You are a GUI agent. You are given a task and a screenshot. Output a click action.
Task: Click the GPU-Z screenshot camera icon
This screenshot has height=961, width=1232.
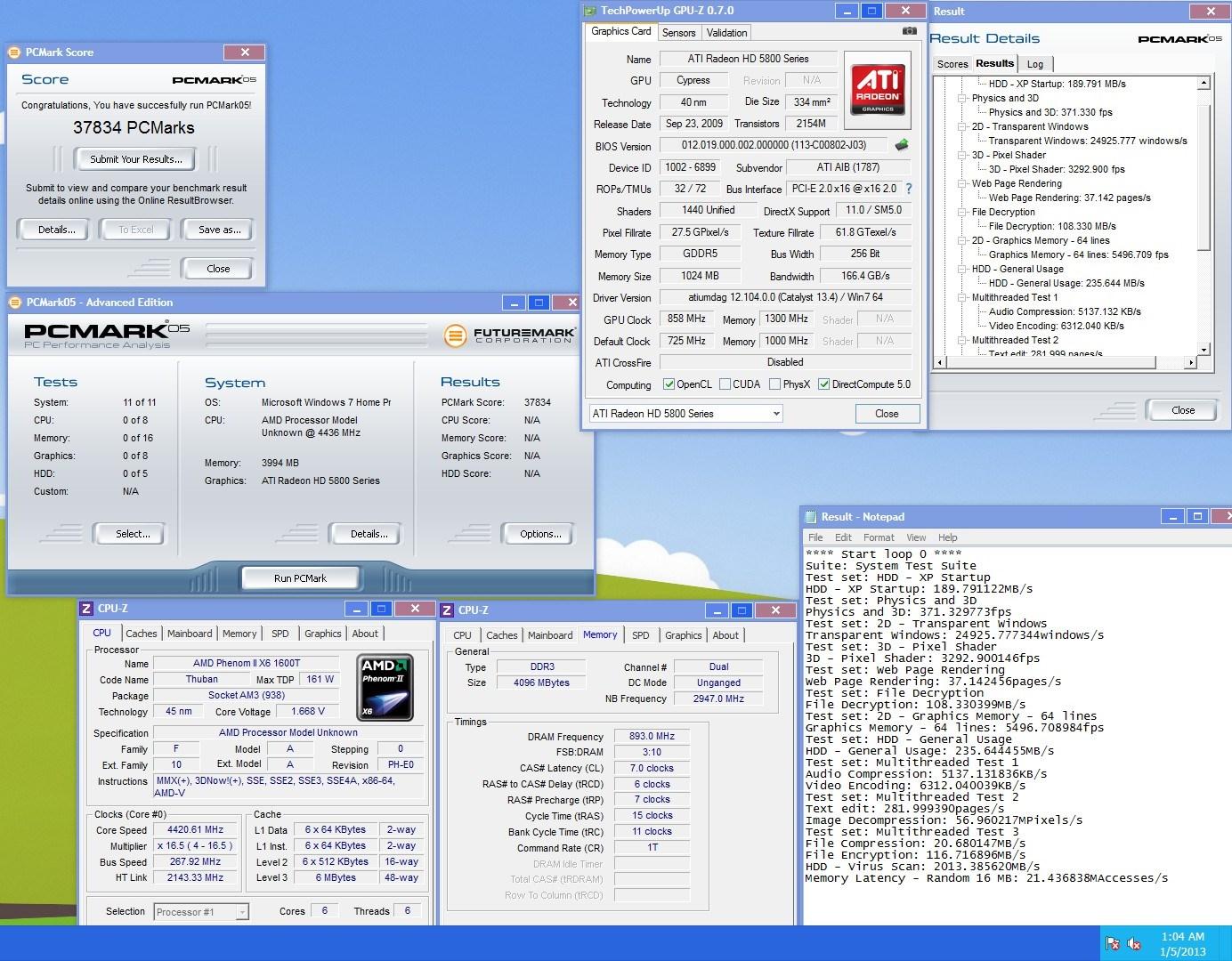click(x=909, y=31)
